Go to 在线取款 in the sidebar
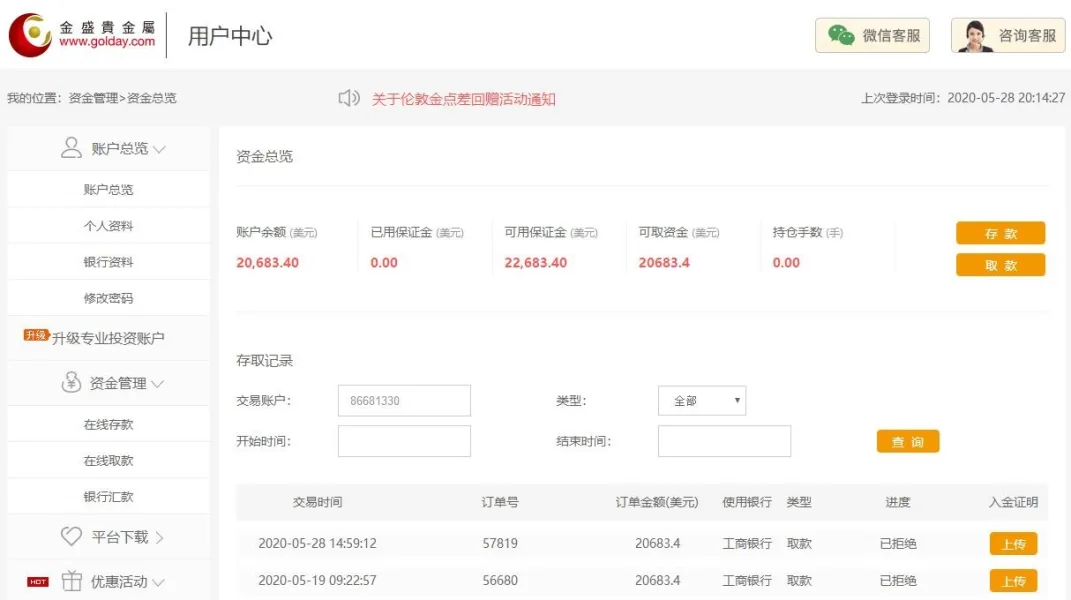 108,461
